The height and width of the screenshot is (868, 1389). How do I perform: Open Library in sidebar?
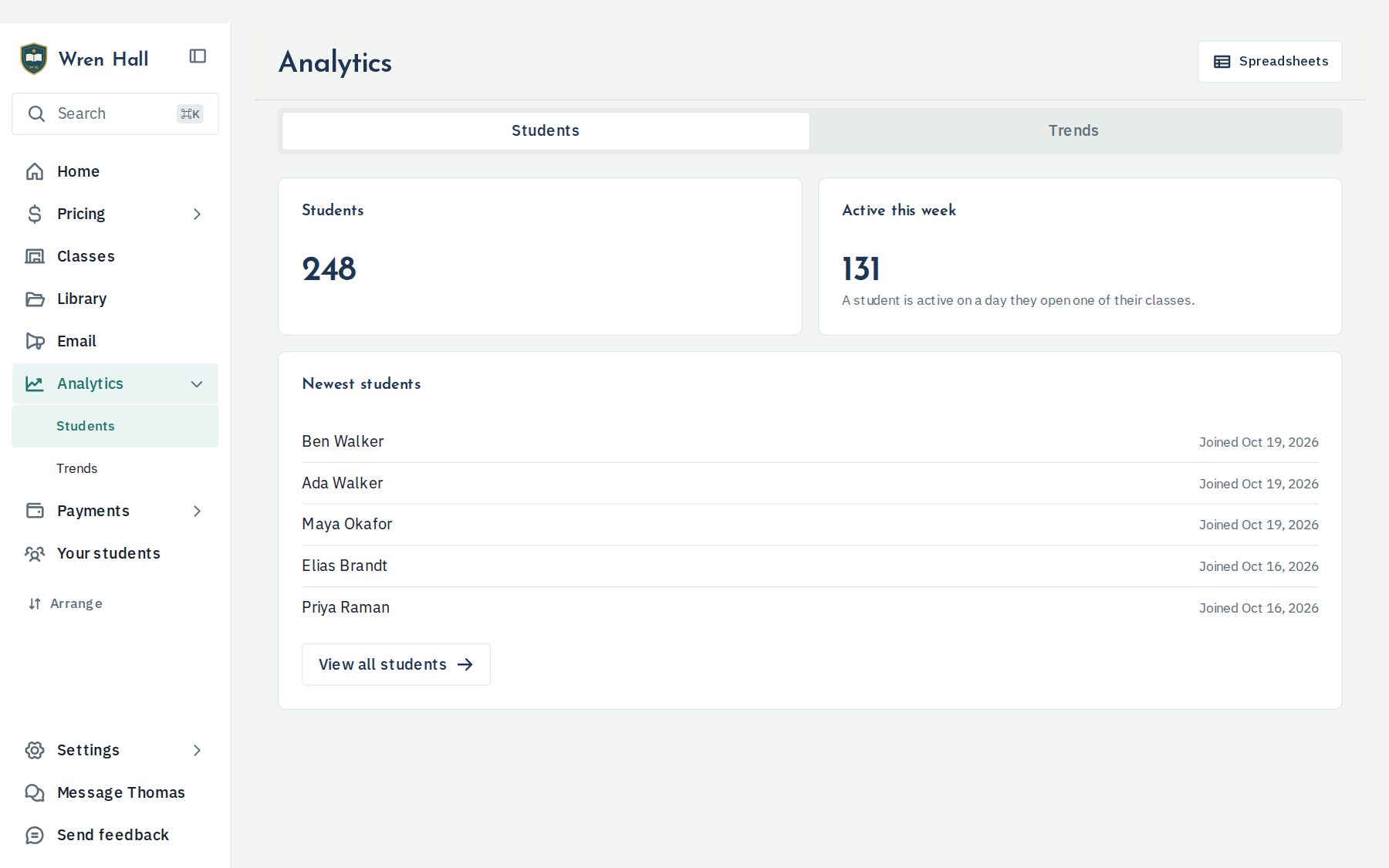tap(115, 299)
